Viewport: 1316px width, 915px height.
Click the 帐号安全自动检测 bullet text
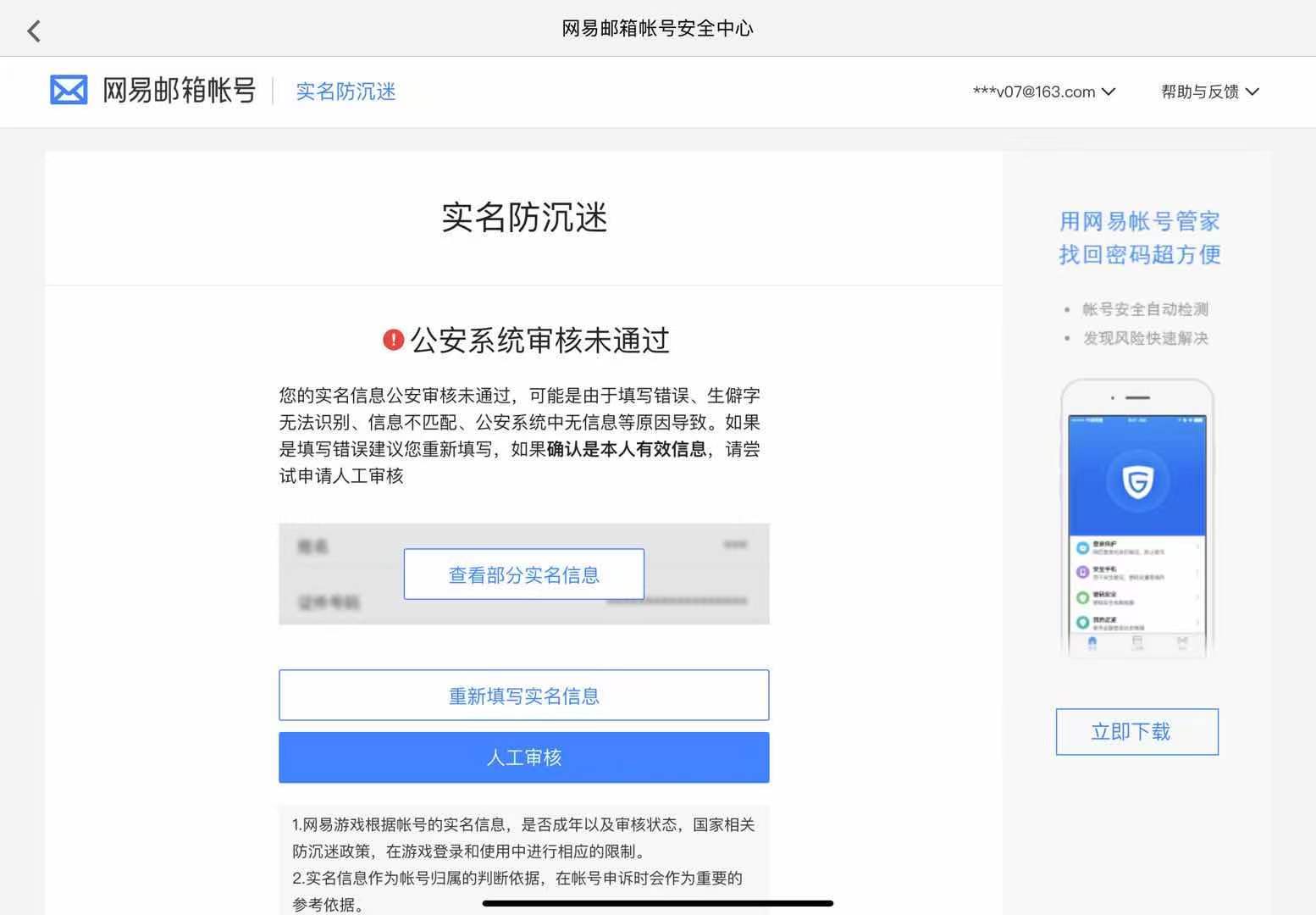coord(1146,309)
